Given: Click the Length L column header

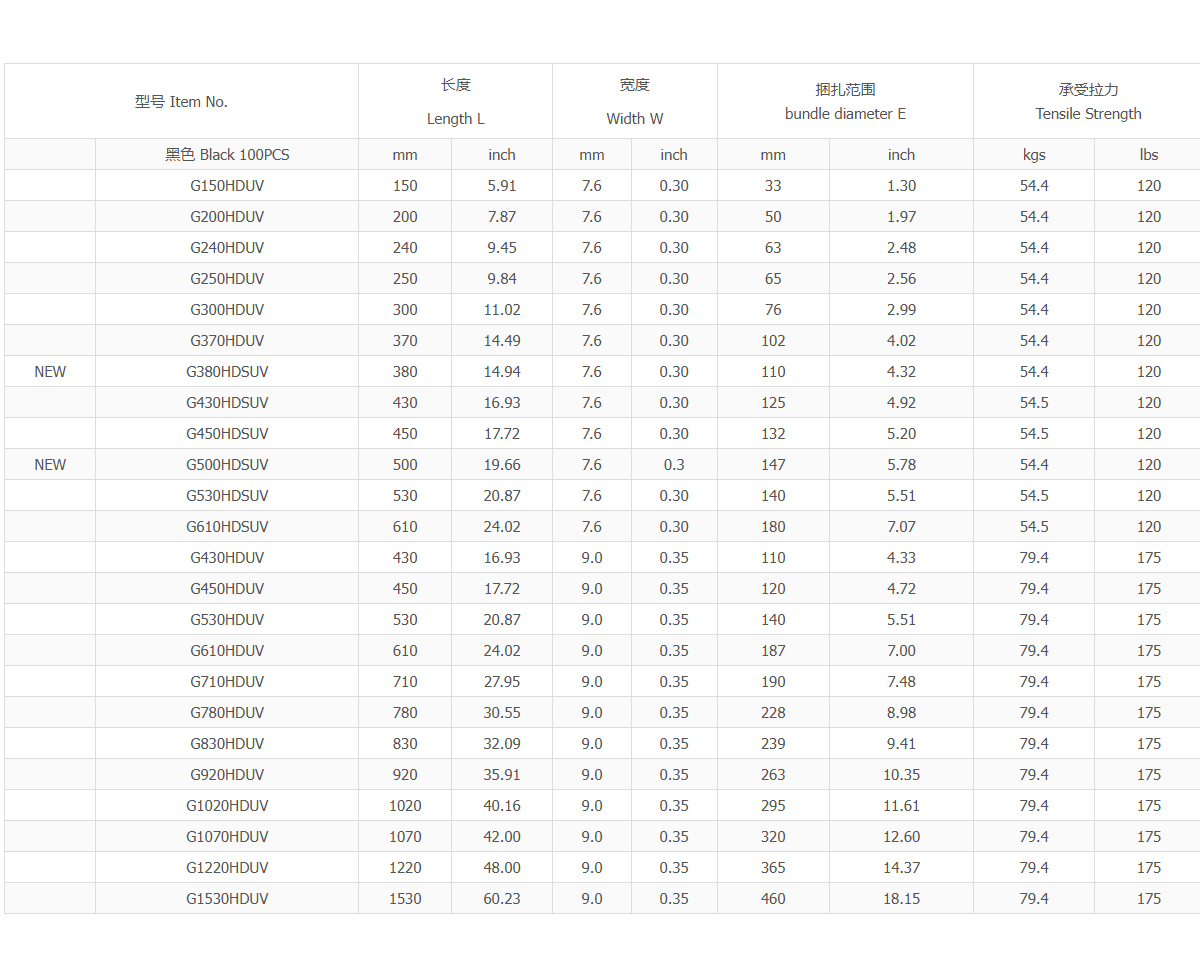Looking at the screenshot, I should pos(455,102).
